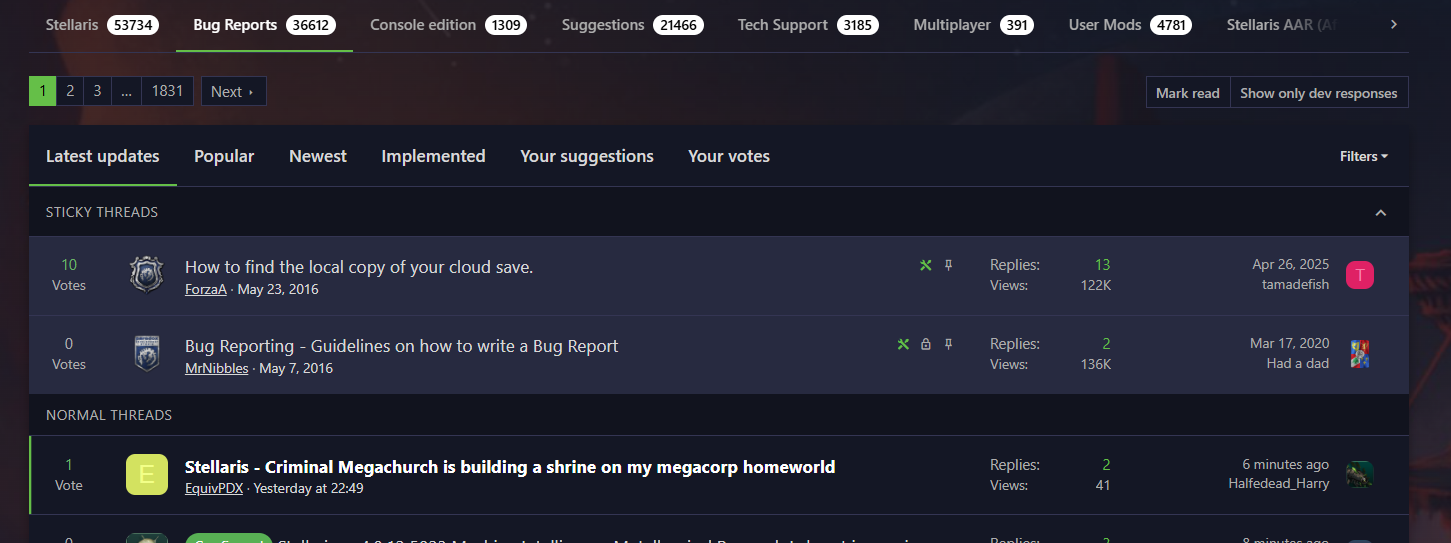This screenshot has width=1451, height=543.
Task: Open Apr 26, 2025 last post date
Action: [x=1291, y=265]
